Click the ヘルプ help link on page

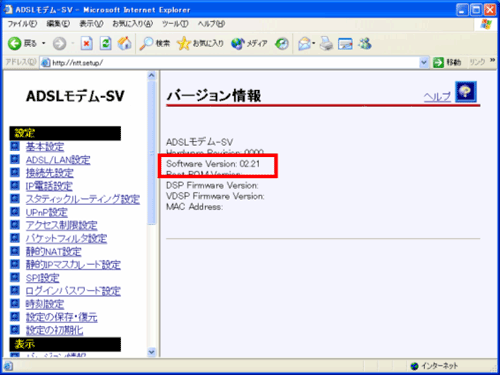click(x=437, y=97)
